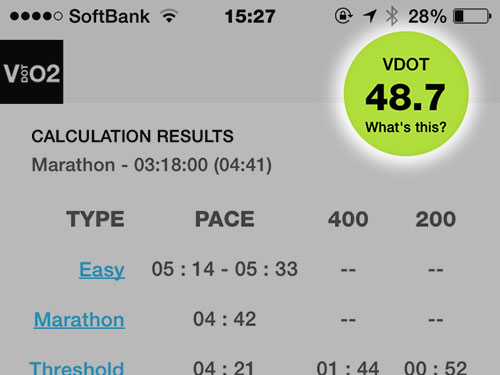Screen dimensions: 500x375
Task: Tap the location services arrow icon
Action: click(370, 16)
